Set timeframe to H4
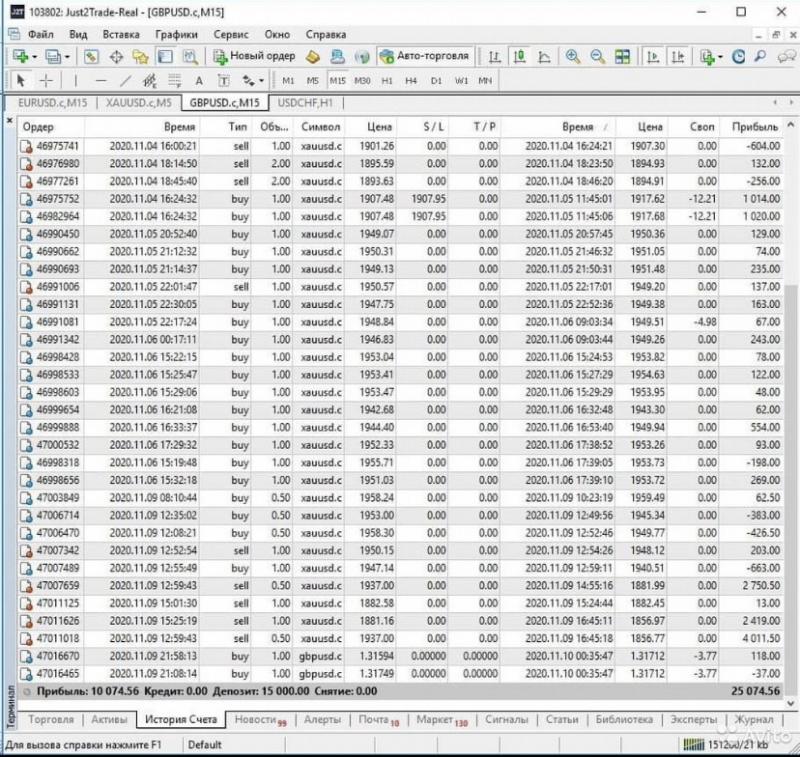The image size is (800, 757). pos(411,81)
